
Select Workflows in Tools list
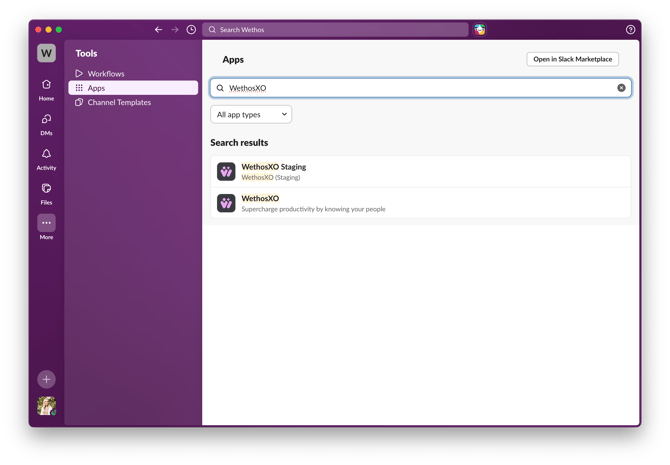[x=105, y=74]
